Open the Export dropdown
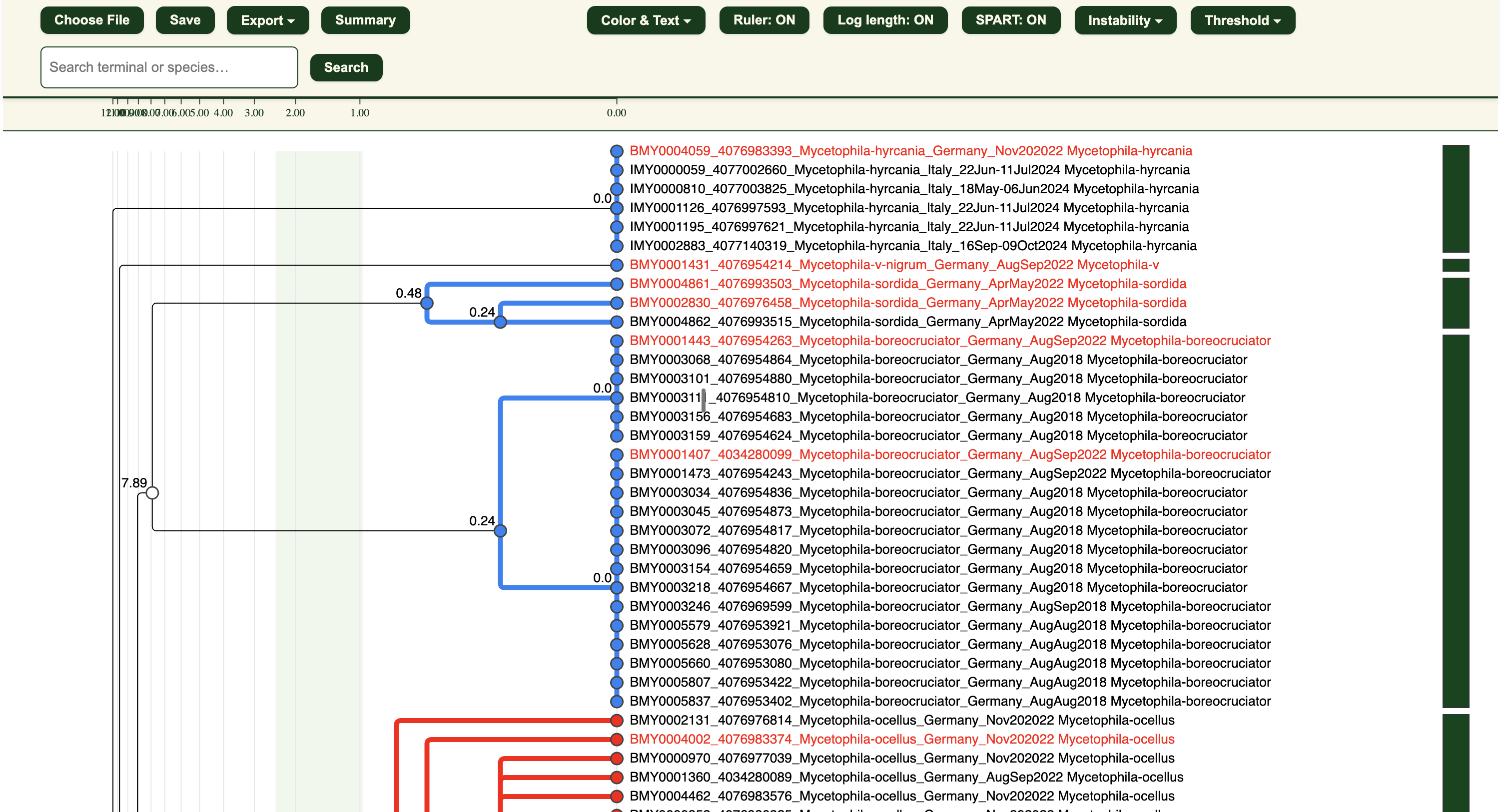 pos(267,20)
